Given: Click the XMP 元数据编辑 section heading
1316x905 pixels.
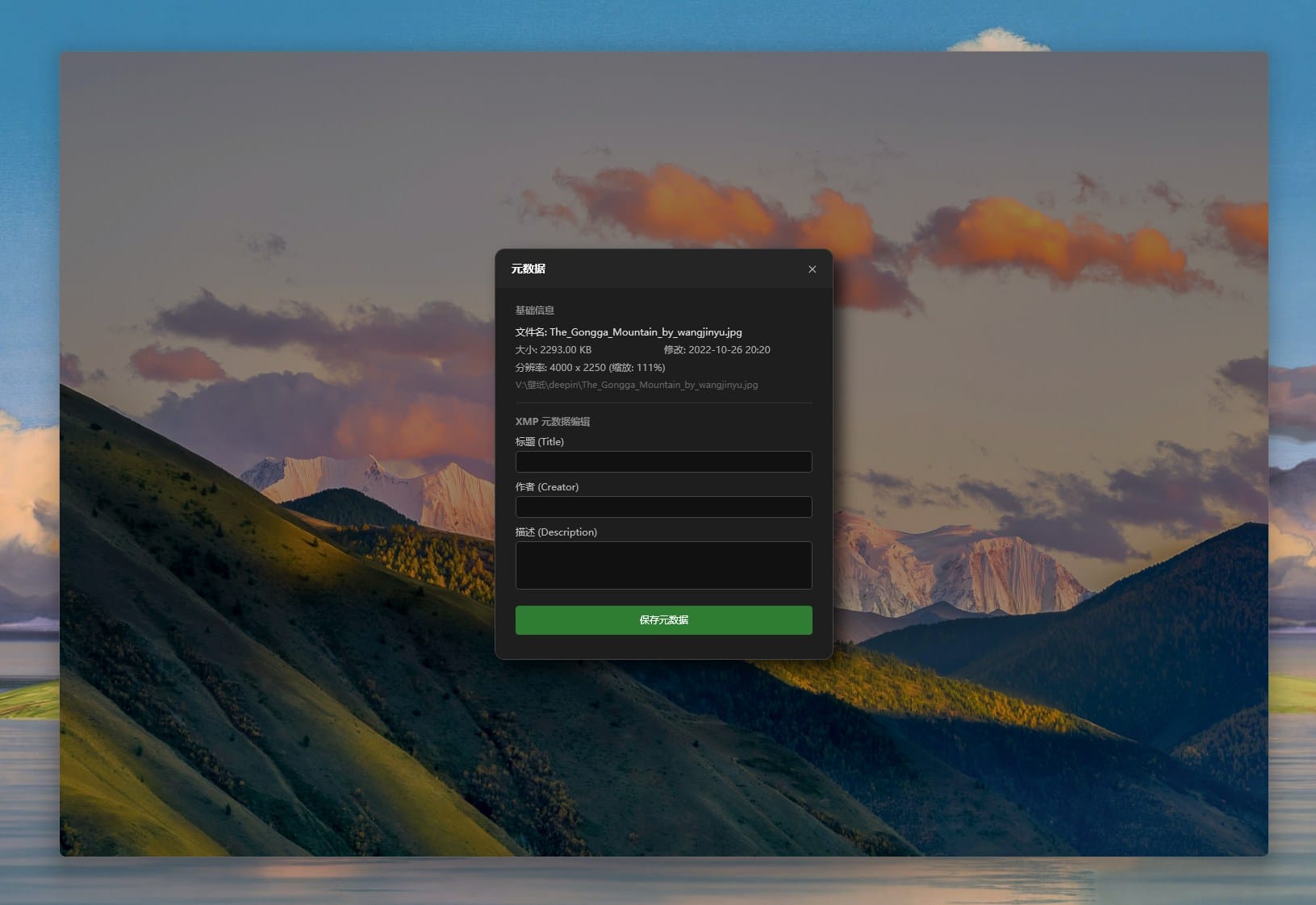Looking at the screenshot, I should tap(553, 422).
